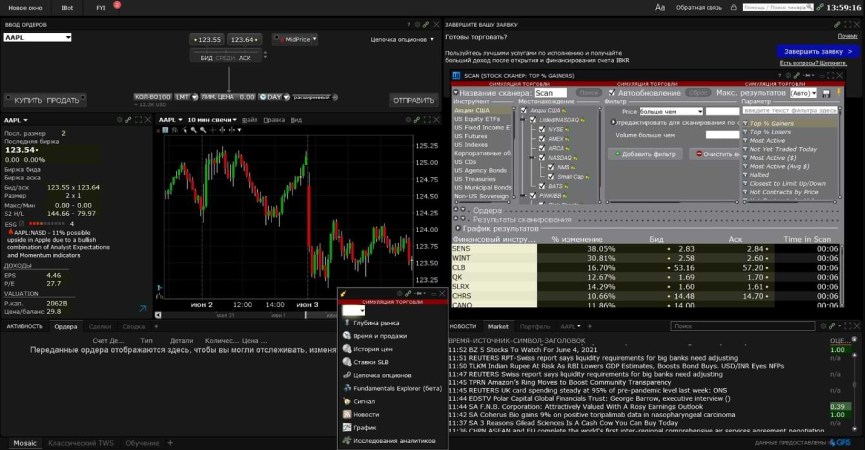Click Завершить заявку button

[x=818, y=51]
